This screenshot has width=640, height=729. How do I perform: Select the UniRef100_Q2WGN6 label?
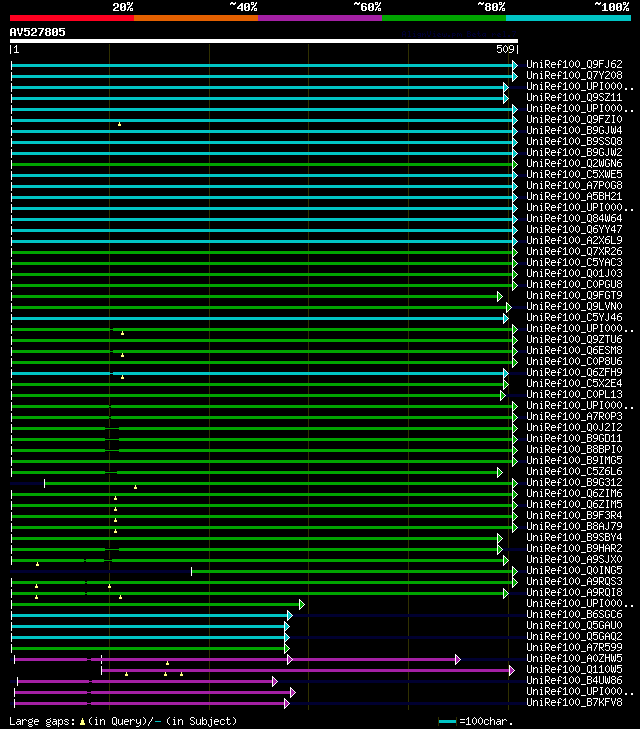[x=574, y=163]
